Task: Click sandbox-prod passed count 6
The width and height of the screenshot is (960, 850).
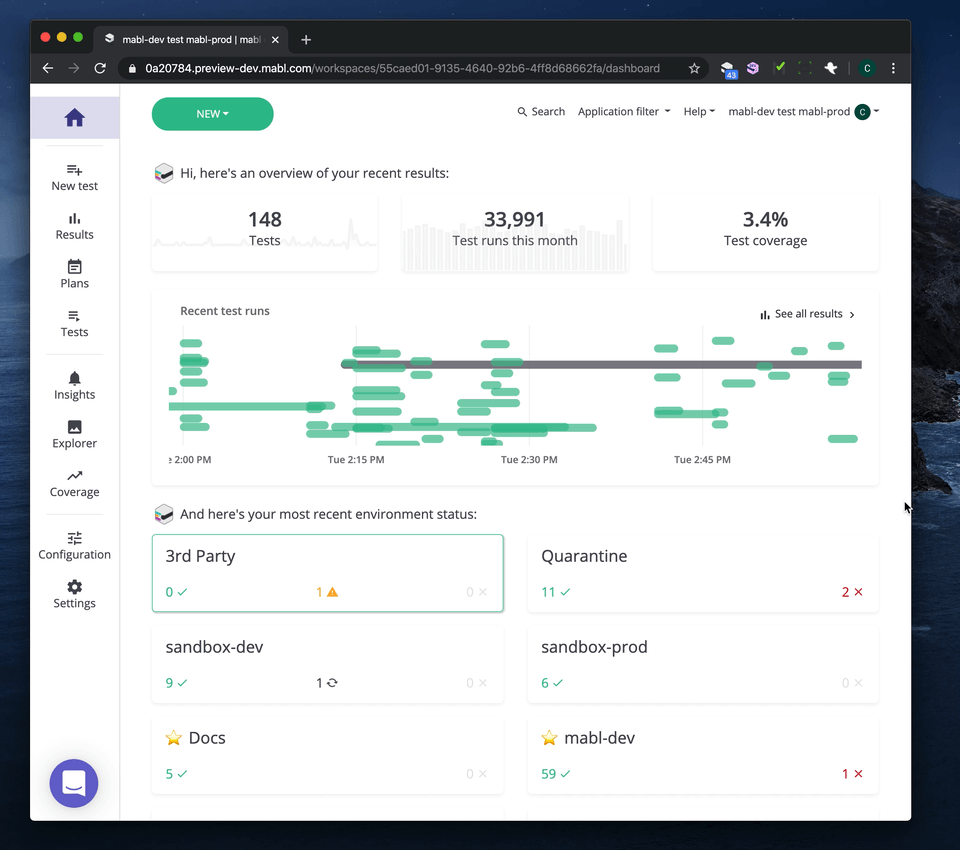Action: pyautogui.click(x=552, y=683)
